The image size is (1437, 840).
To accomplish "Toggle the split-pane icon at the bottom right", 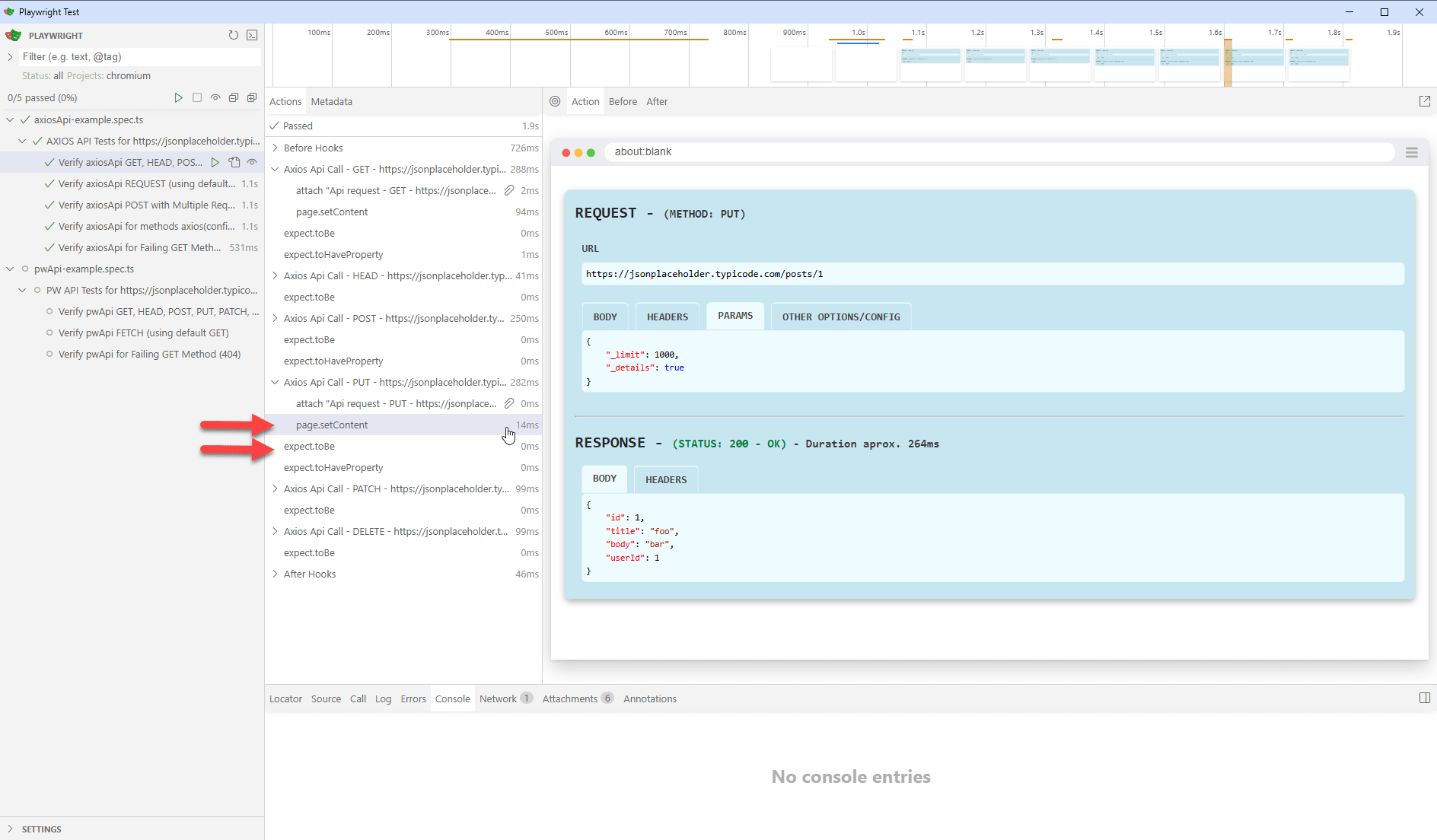I will click(x=1423, y=697).
